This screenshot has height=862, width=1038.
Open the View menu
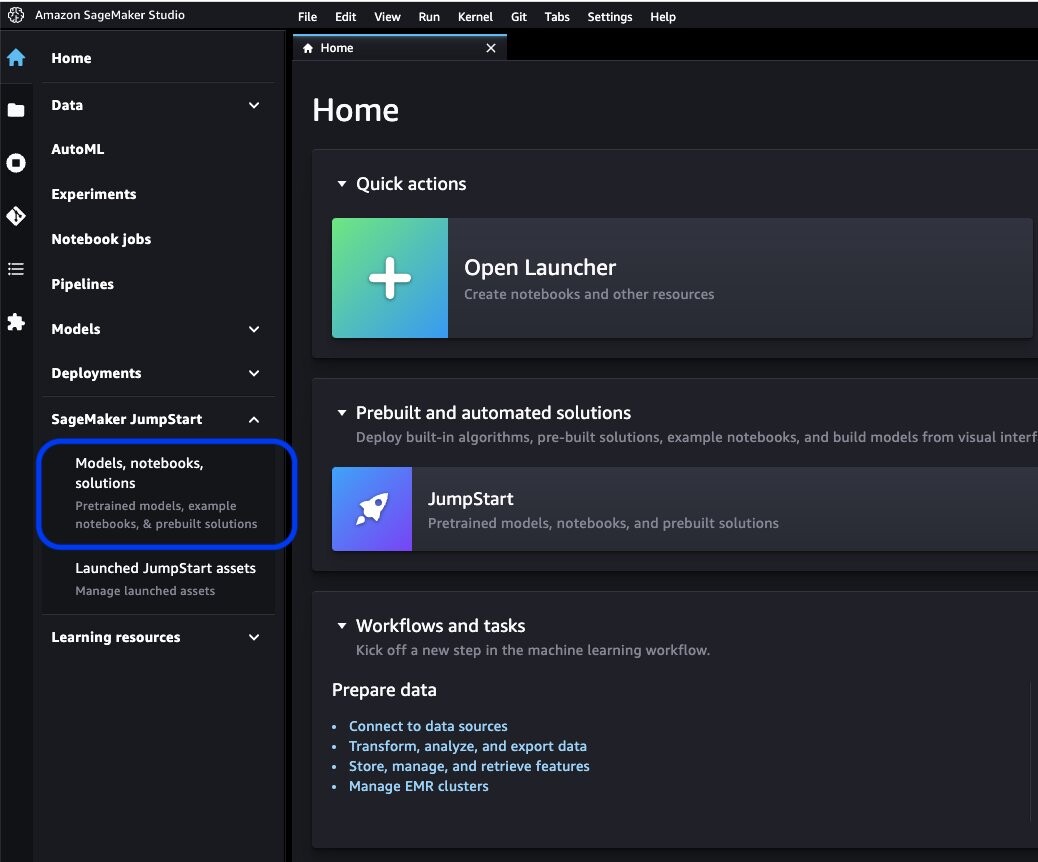point(387,17)
